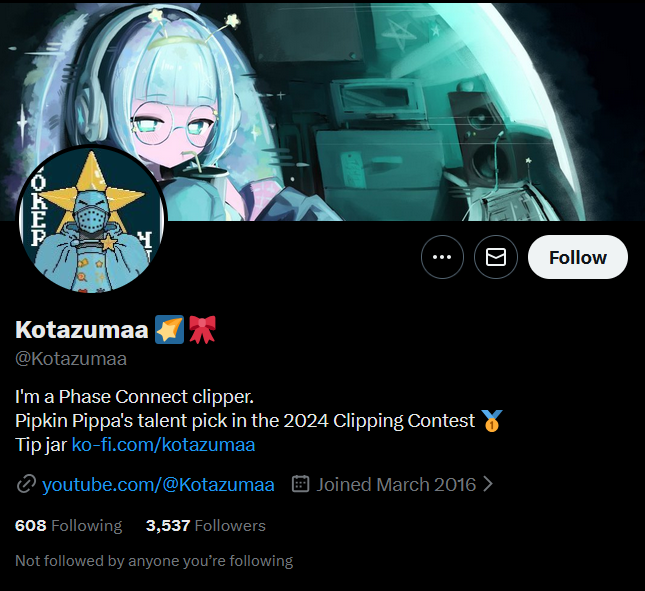Visit the youtube.com/@Kotazumaa link
The image size is (645, 591).
(x=158, y=484)
